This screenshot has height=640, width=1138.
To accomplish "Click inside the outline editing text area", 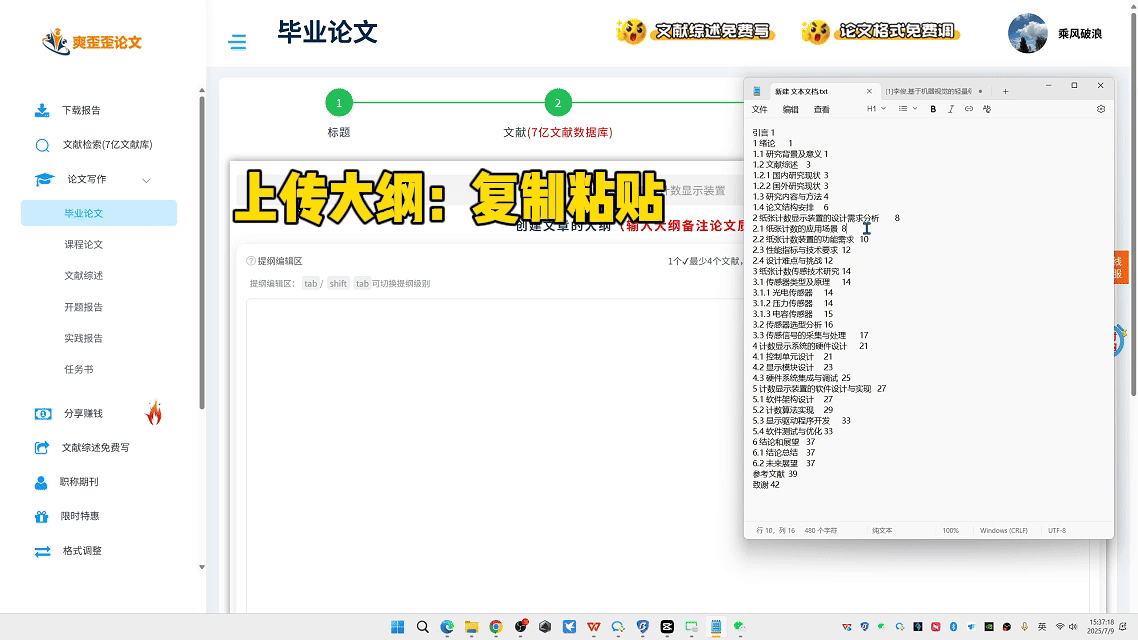I will [490, 450].
